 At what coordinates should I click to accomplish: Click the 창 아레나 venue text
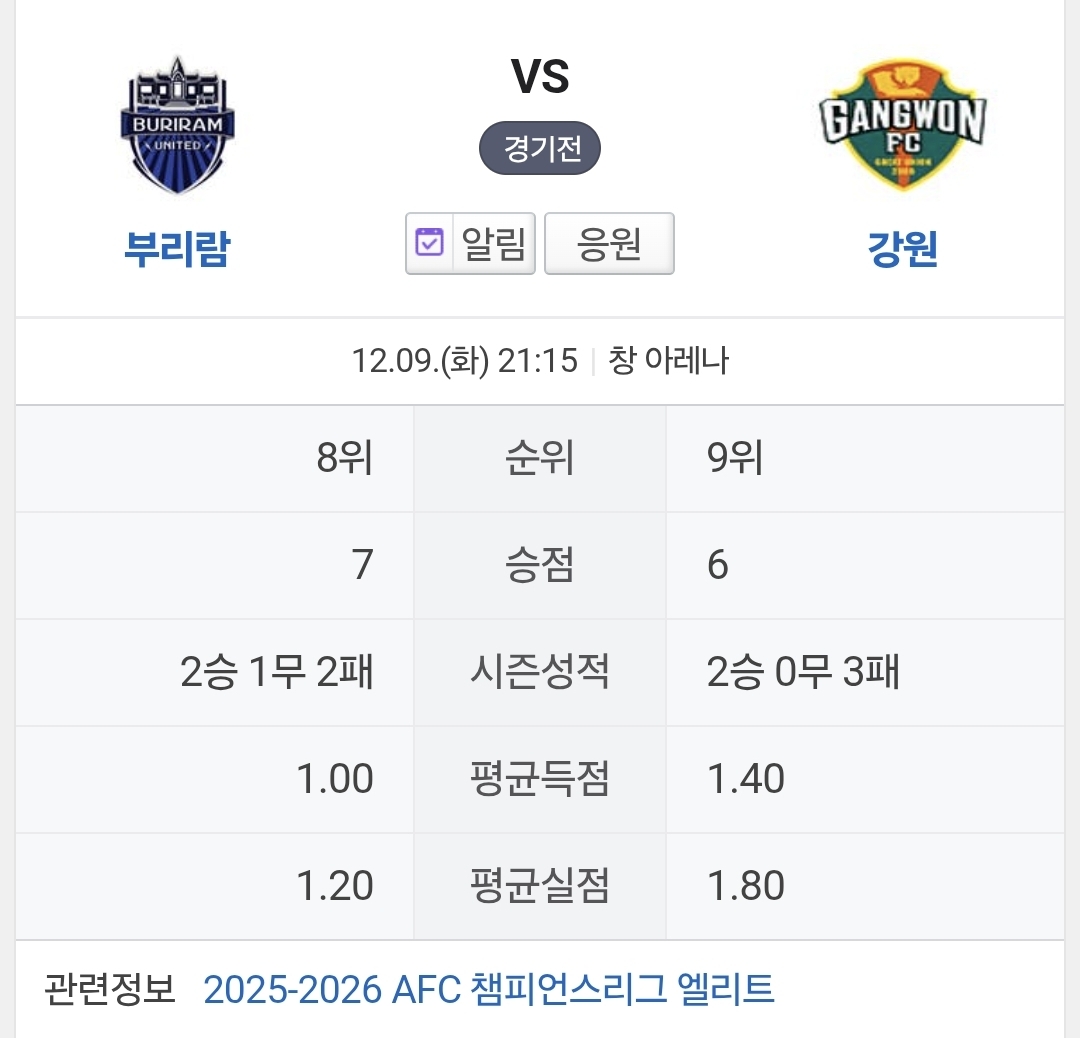tap(668, 361)
